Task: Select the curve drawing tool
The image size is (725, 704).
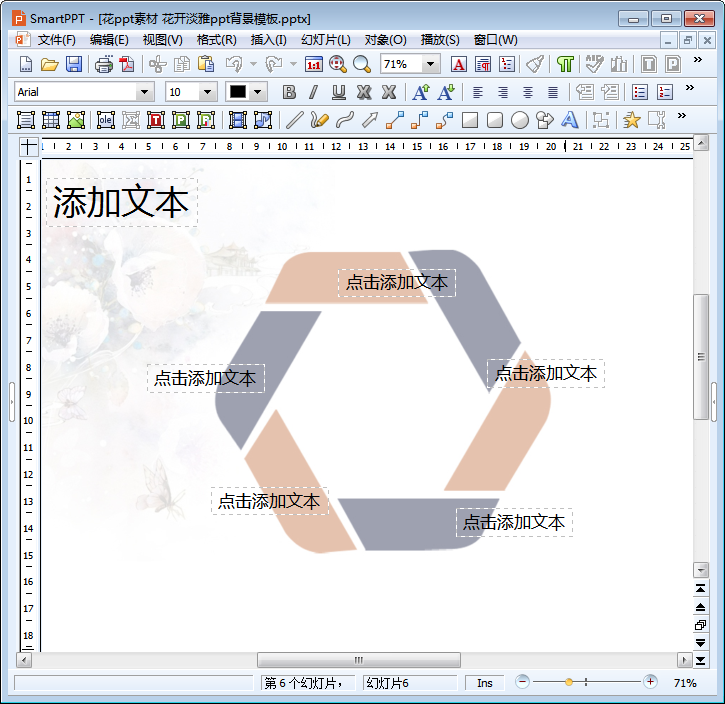Action: point(345,120)
